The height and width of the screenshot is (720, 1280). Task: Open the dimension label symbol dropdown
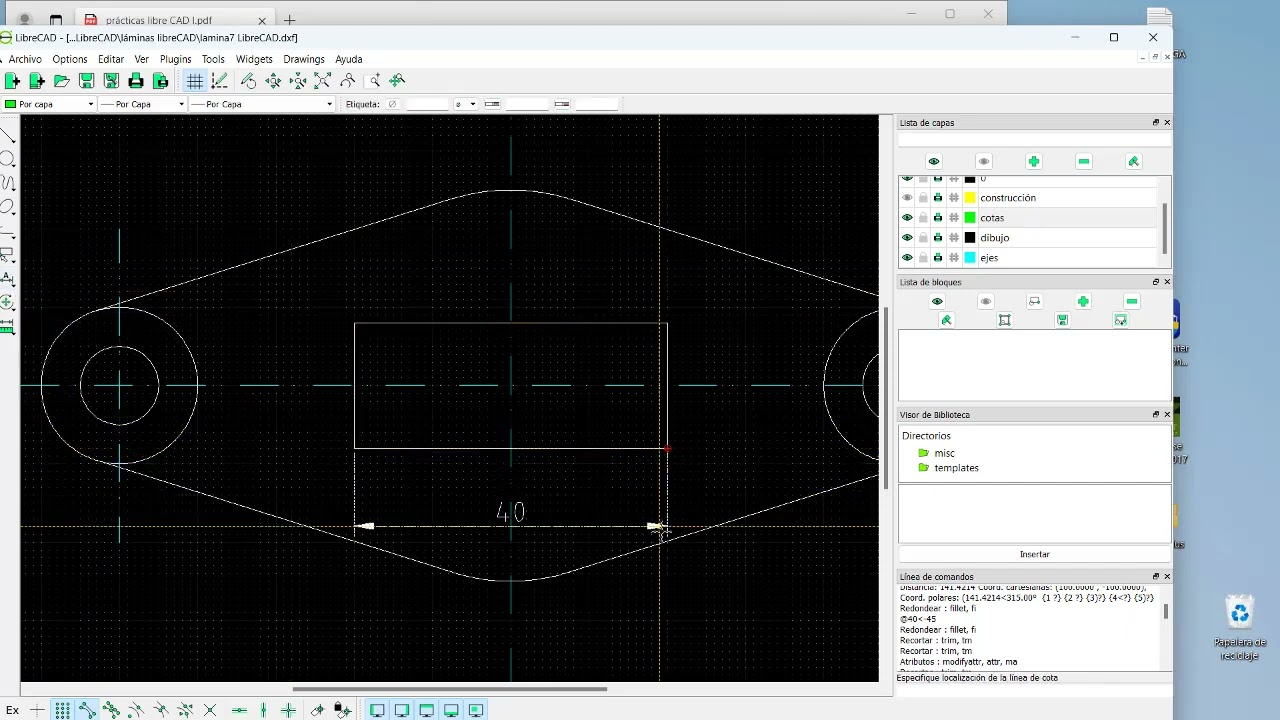465,104
